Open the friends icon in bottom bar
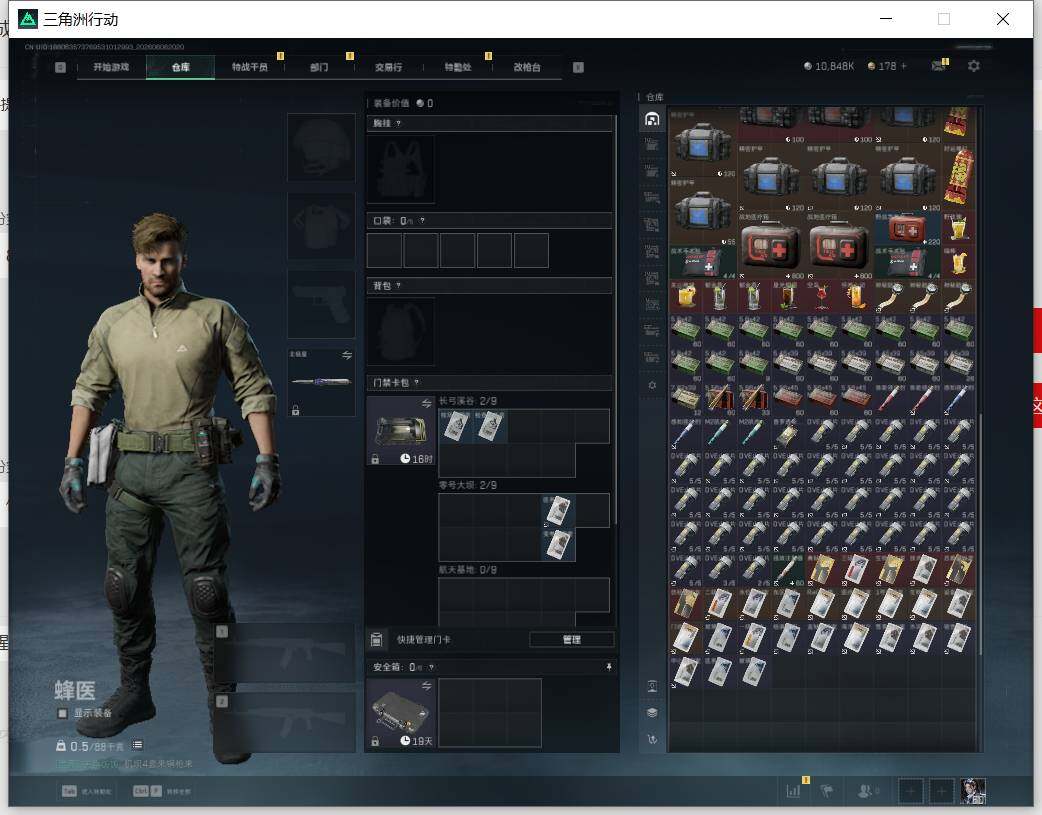 click(867, 790)
